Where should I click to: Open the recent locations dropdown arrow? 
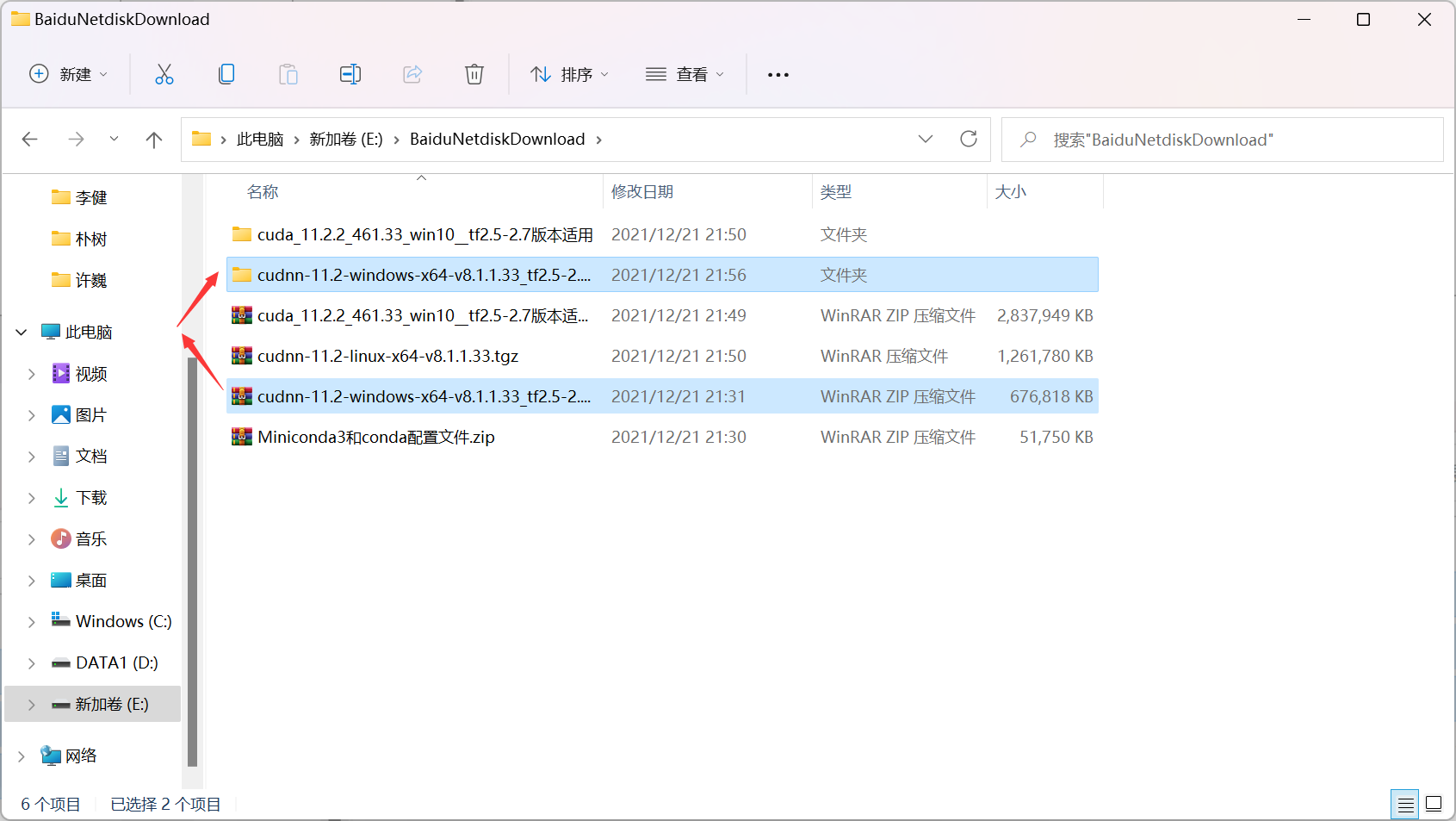[114, 139]
